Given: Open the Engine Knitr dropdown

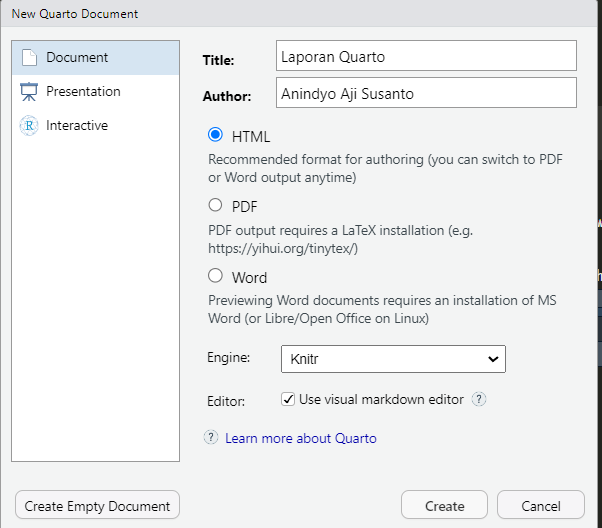Looking at the screenshot, I should tap(393, 359).
